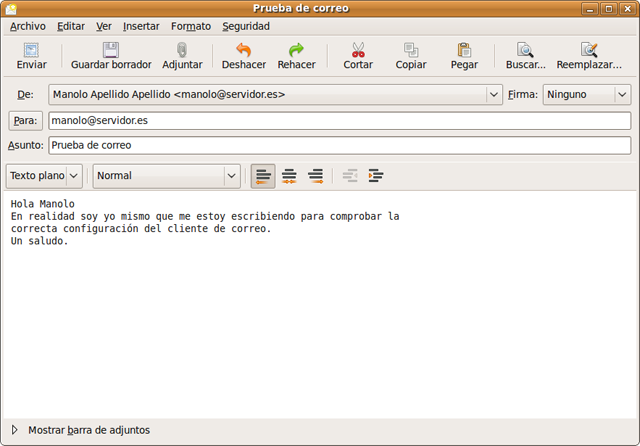Click the Para recipient button

tap(24, 120)
